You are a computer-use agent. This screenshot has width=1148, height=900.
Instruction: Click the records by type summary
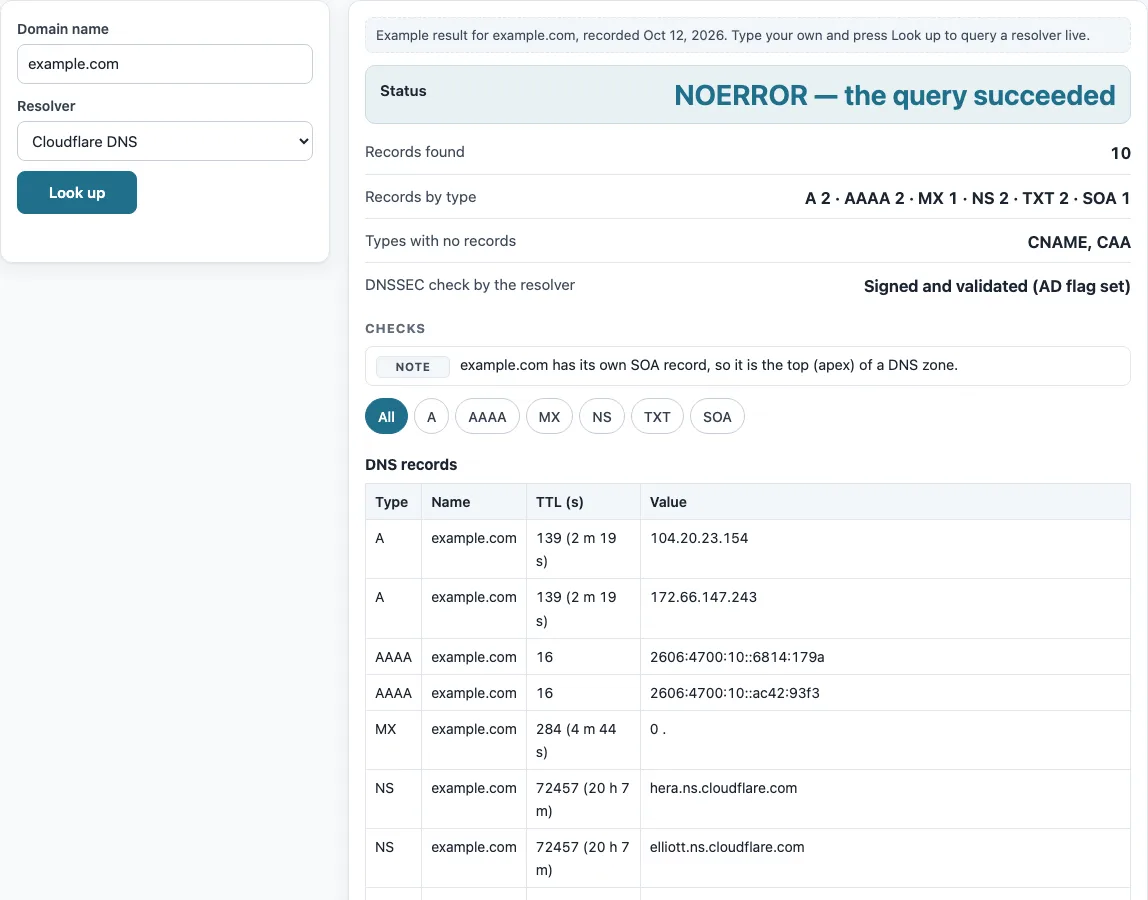click(967, 198)
